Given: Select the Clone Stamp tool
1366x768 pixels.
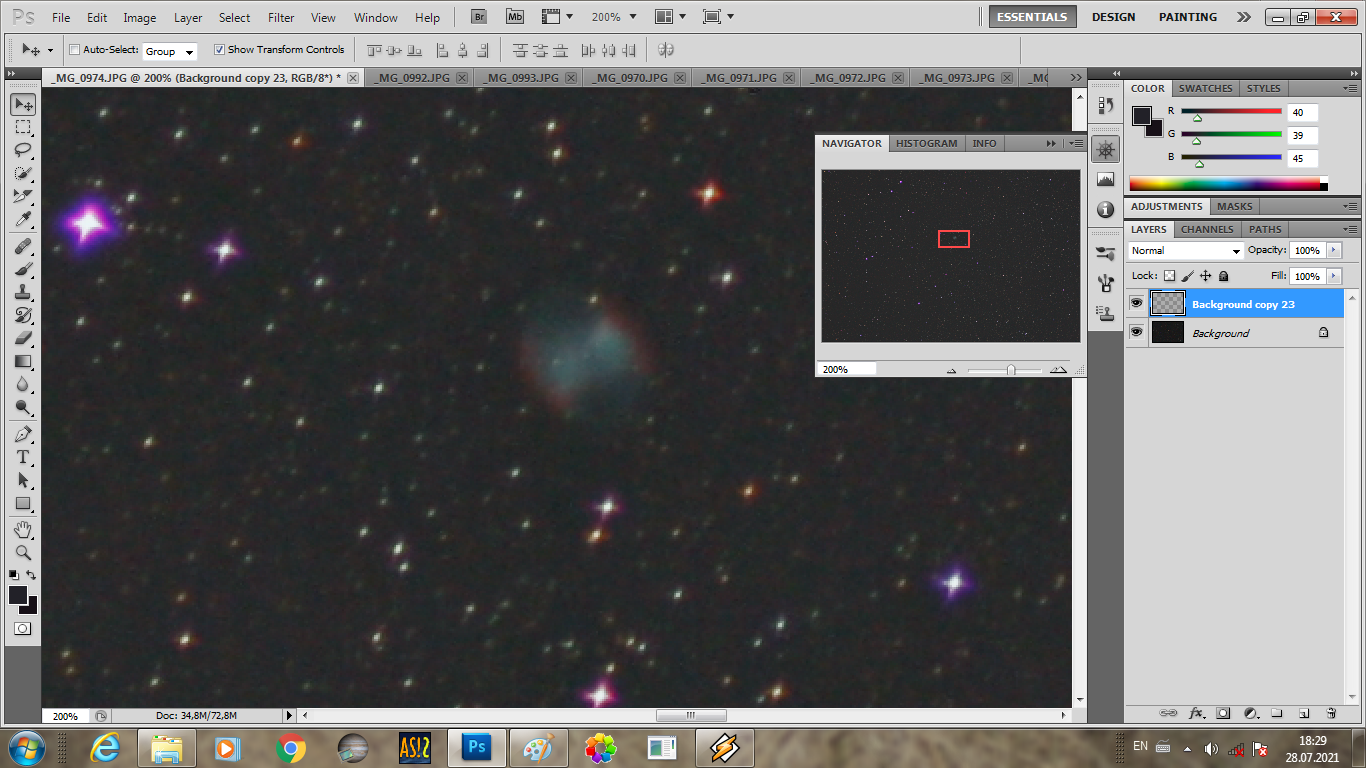Looking at the screenshot, I should coord(23,292).
